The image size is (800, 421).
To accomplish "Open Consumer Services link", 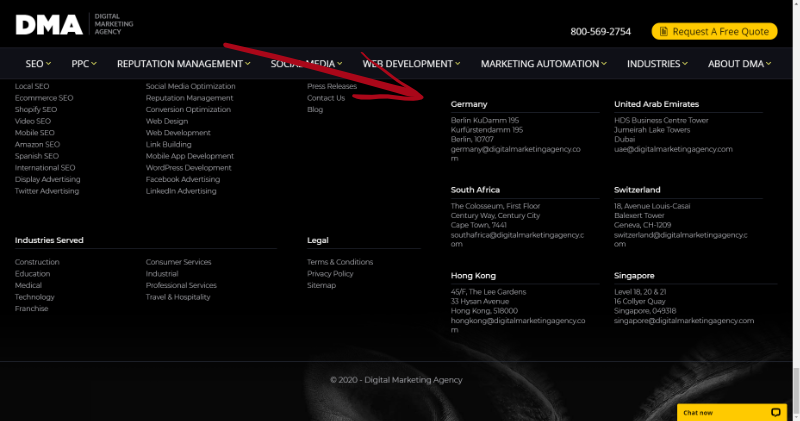I will 179,262.
